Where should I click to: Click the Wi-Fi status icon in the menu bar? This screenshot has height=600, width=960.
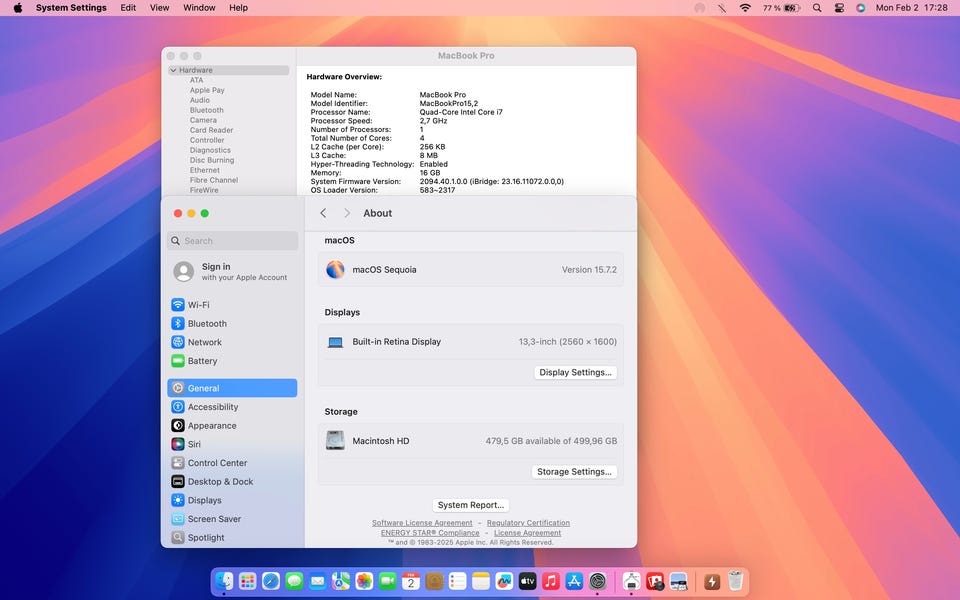[745, 8]
